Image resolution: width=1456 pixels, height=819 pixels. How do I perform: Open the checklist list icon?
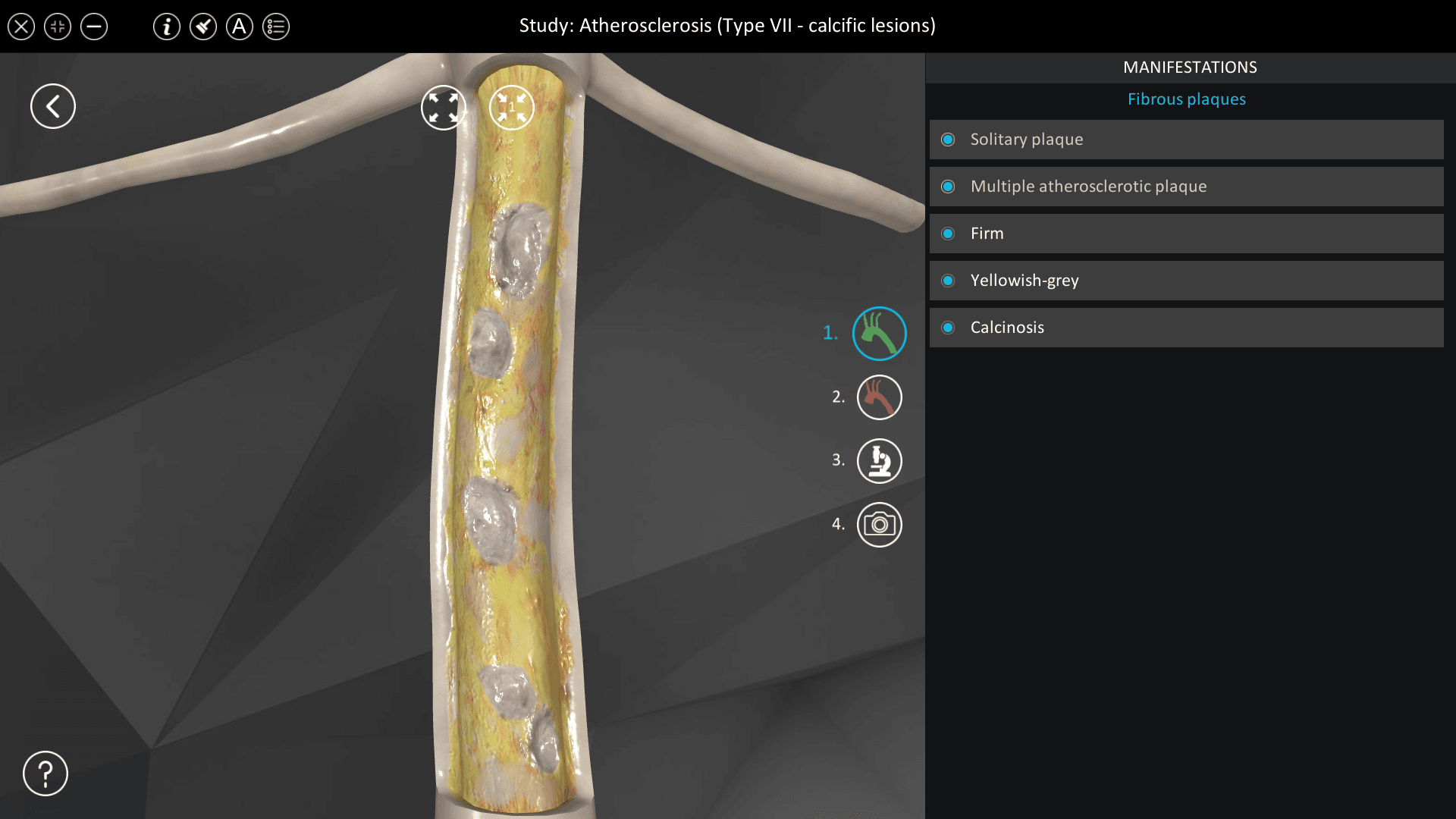pos(276,27)
